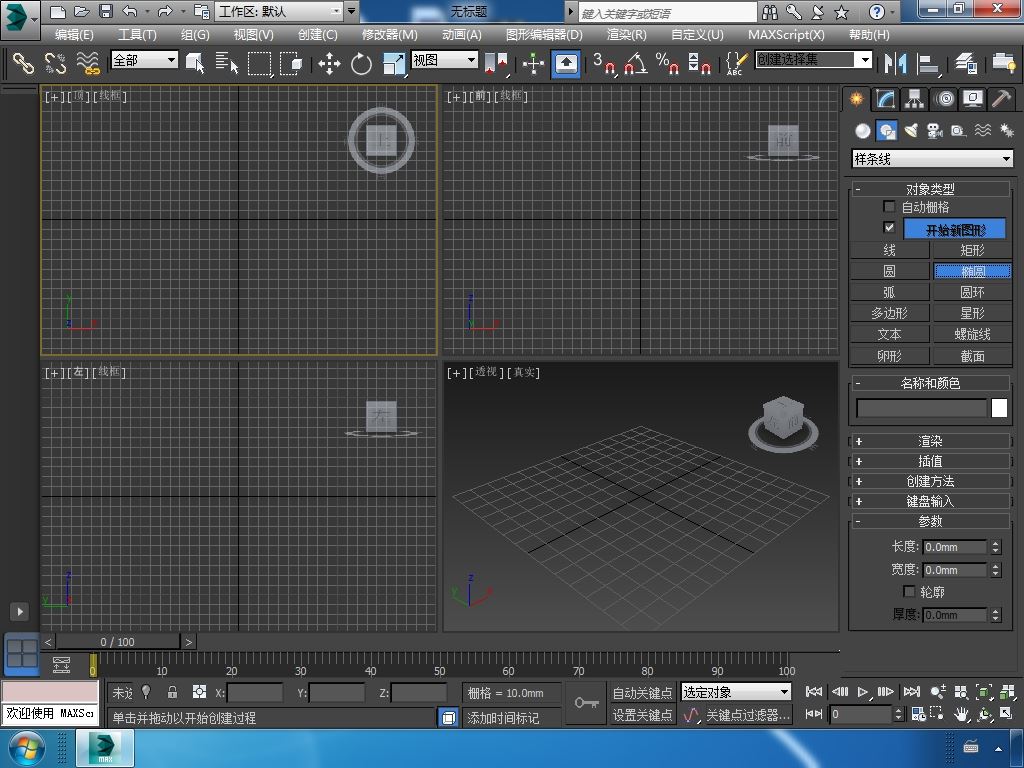Open the Utilities hammer tab
1024x768 pixels.
(1001, 99)
